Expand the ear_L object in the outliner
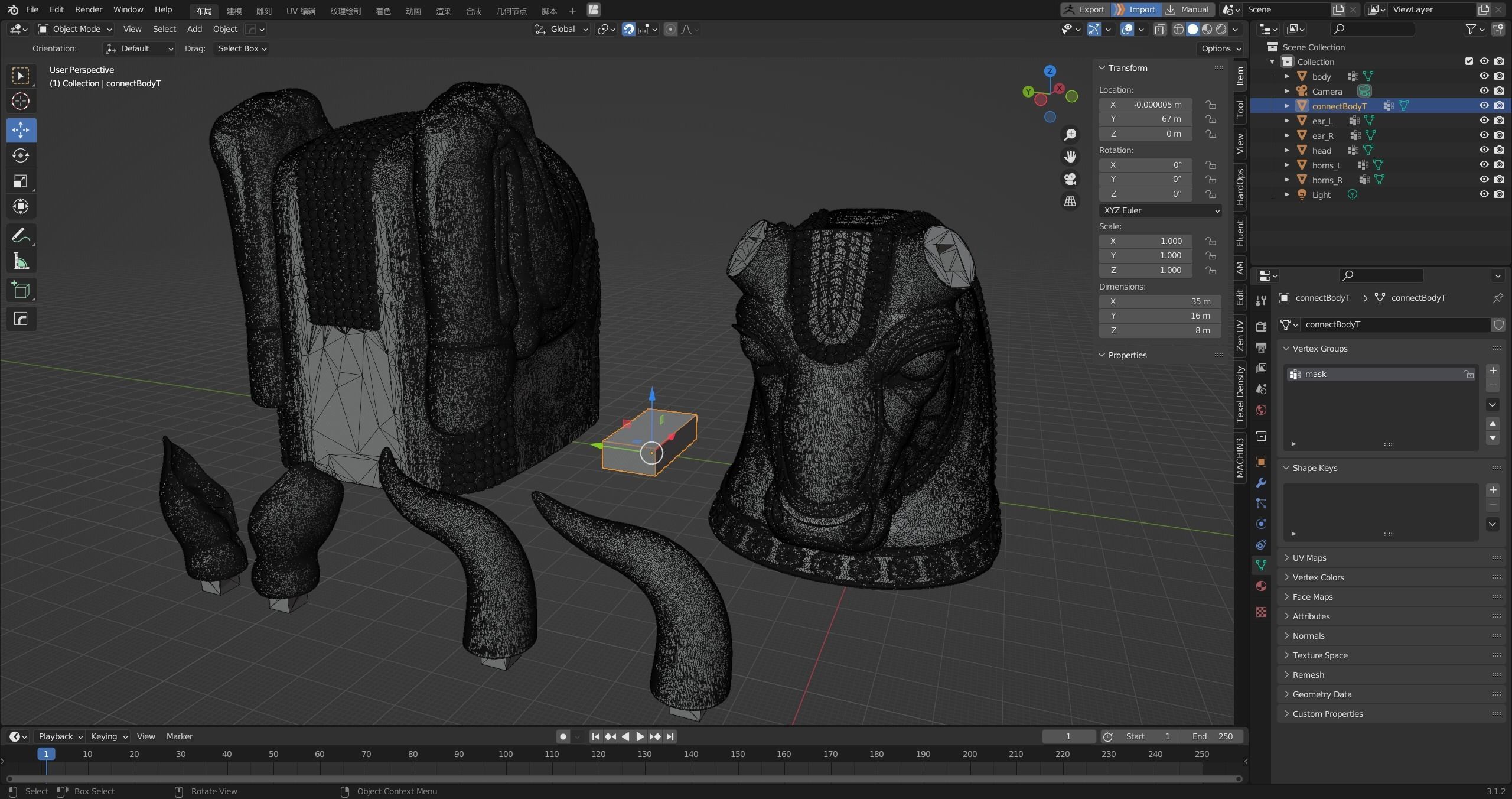The height and width of the screenshot is (799, 1512). (x=1288, y=121)
